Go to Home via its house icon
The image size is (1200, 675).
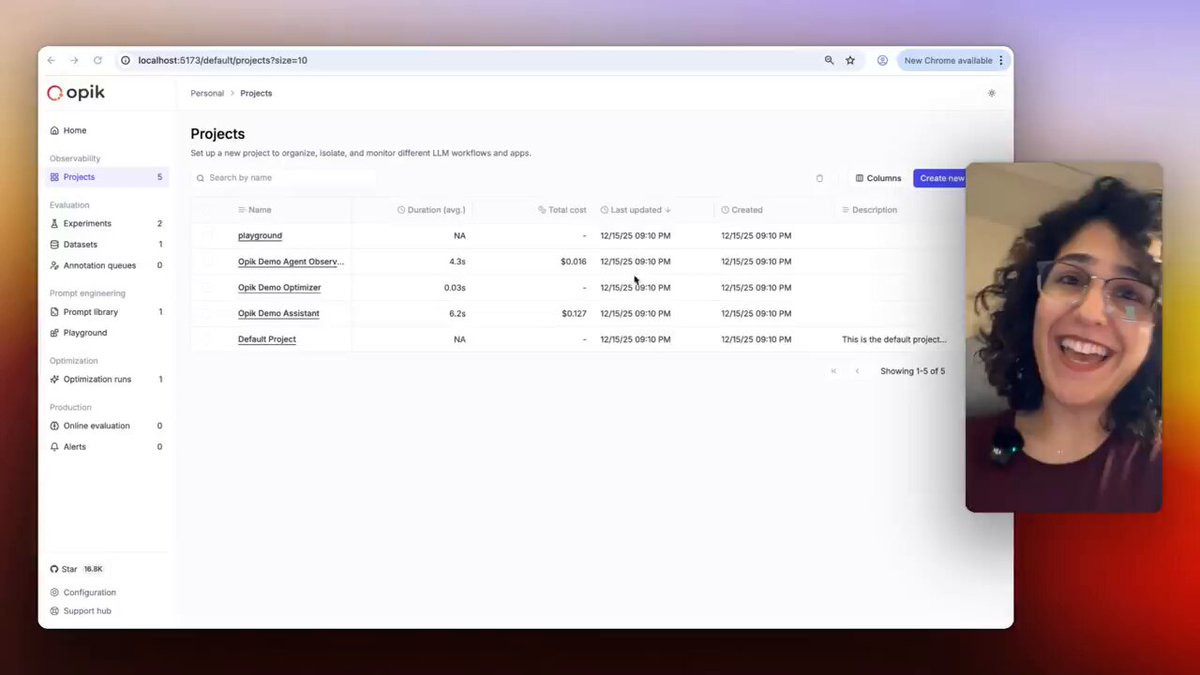point(54,131)
